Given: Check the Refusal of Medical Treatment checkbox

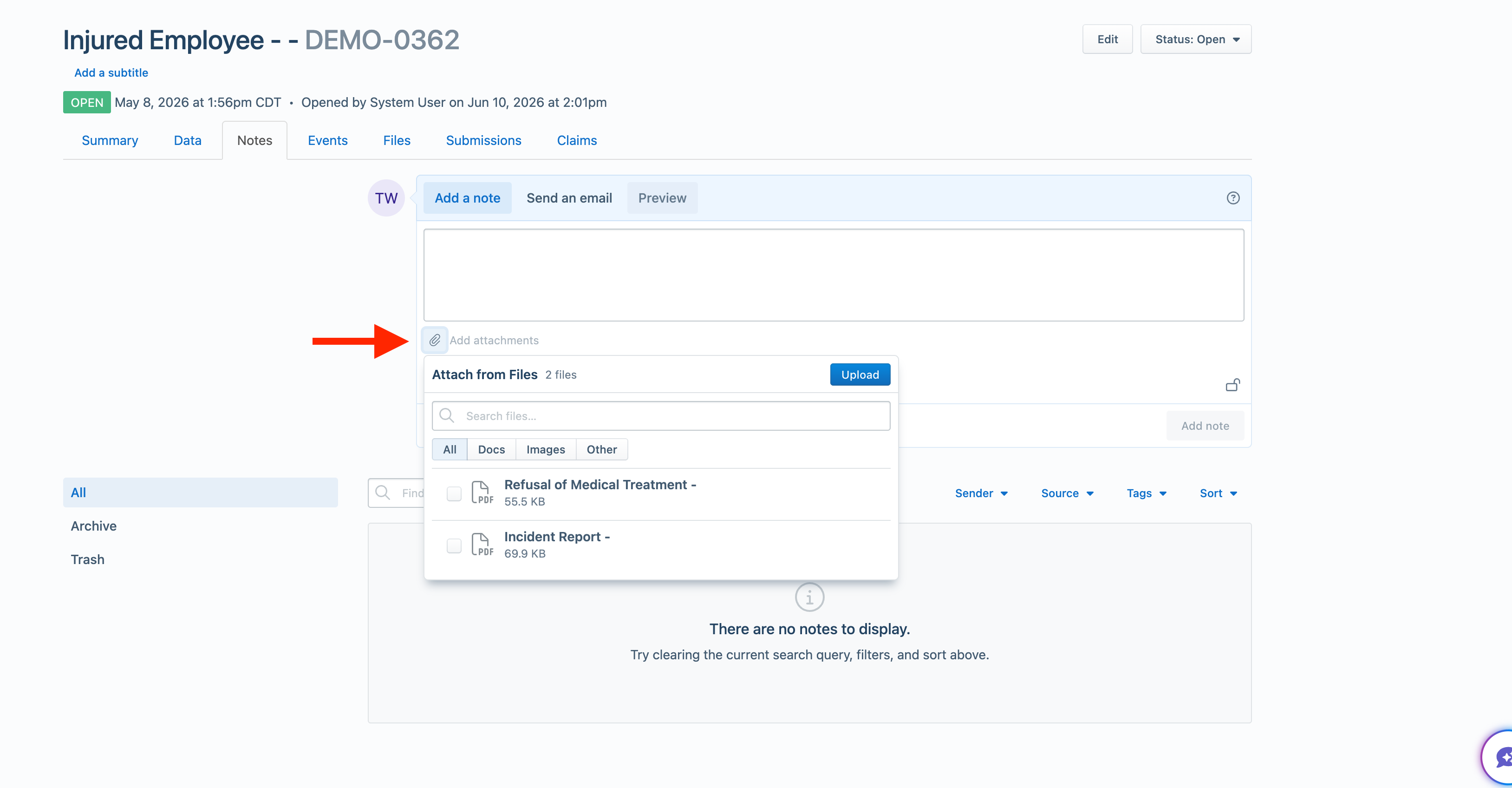Looking at the screenshot, I should click(x=454, y=493).
